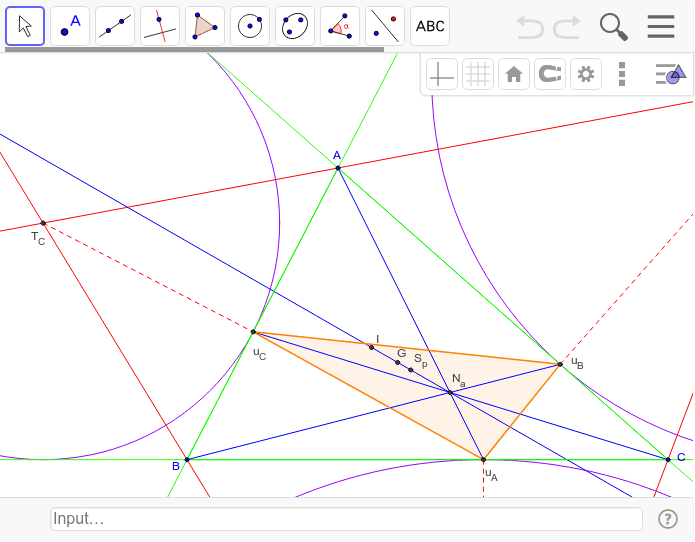
Task: Select the Polygon tool
Action: click(x=205, y=26)
